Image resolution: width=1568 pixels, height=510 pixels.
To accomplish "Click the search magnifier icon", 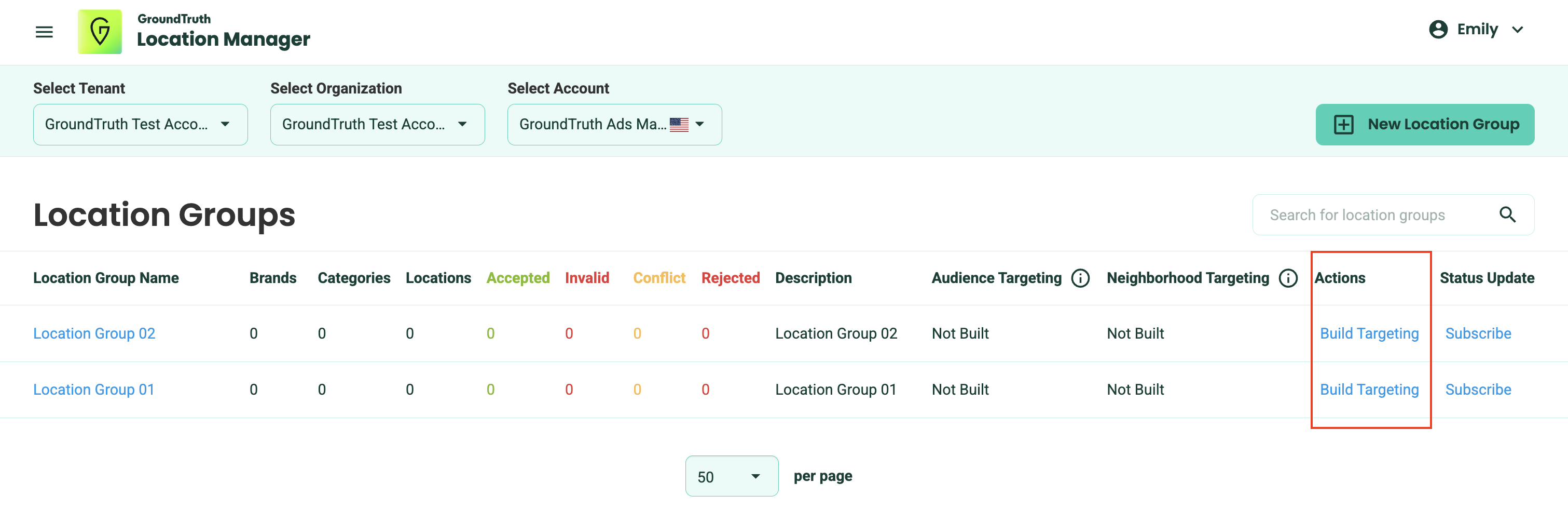I will click(1507, 214).
